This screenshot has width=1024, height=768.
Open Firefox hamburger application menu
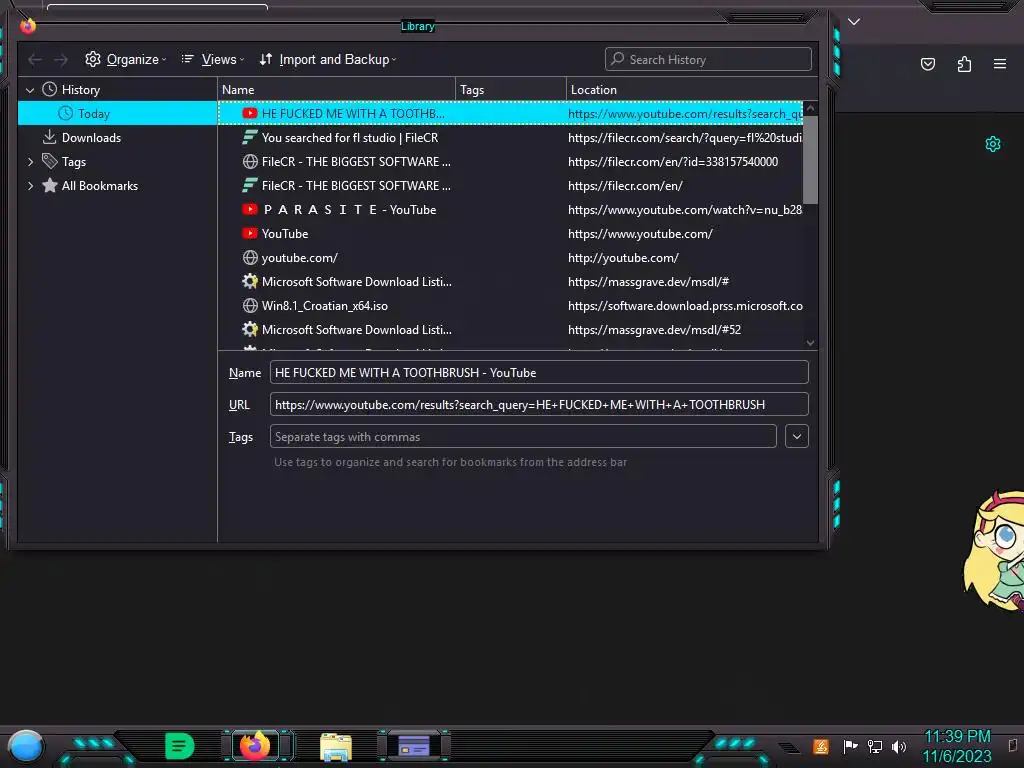pos(1000,64)
